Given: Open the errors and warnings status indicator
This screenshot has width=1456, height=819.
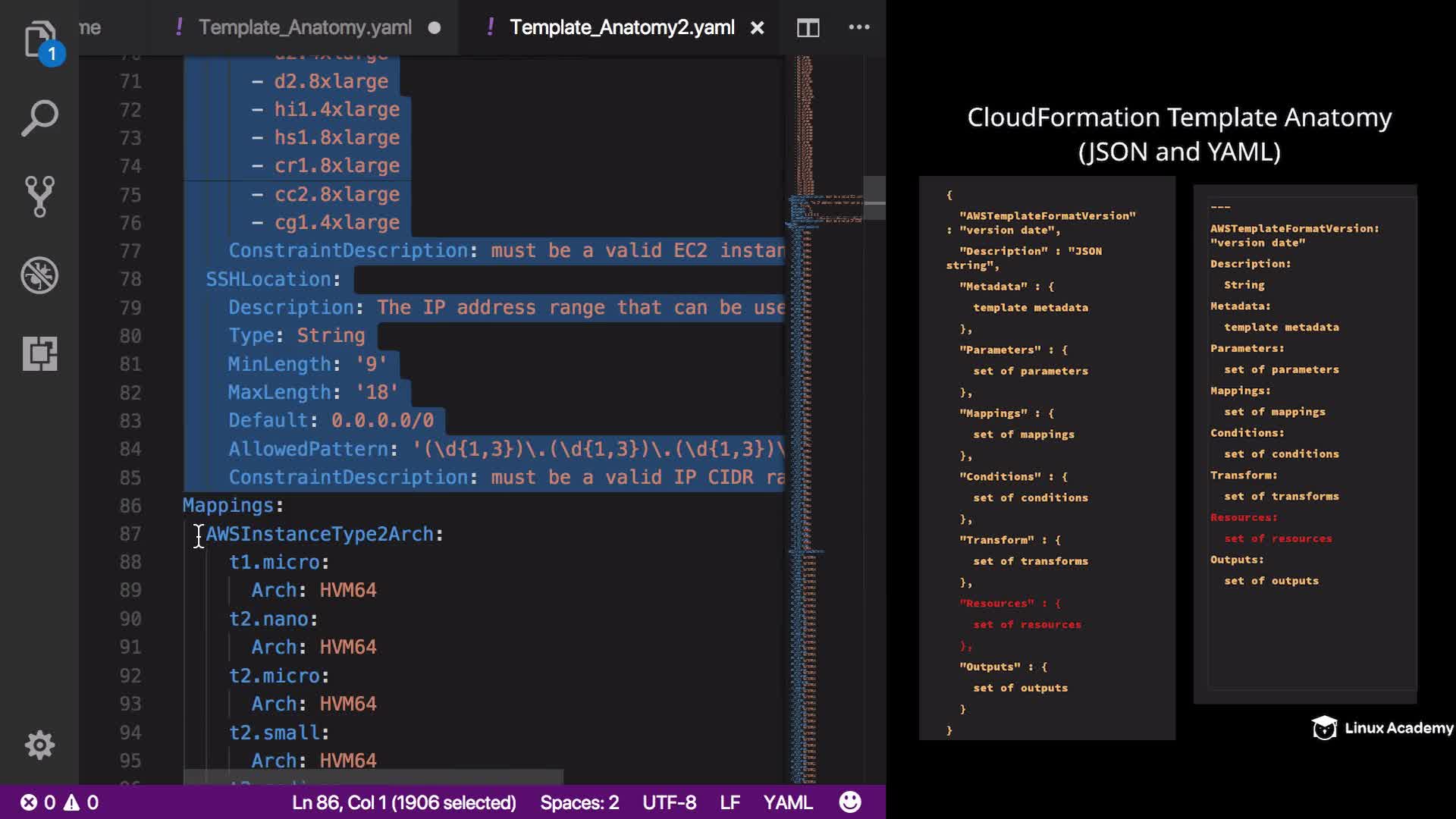Looking at the screenshot, I should click(59, 802).
